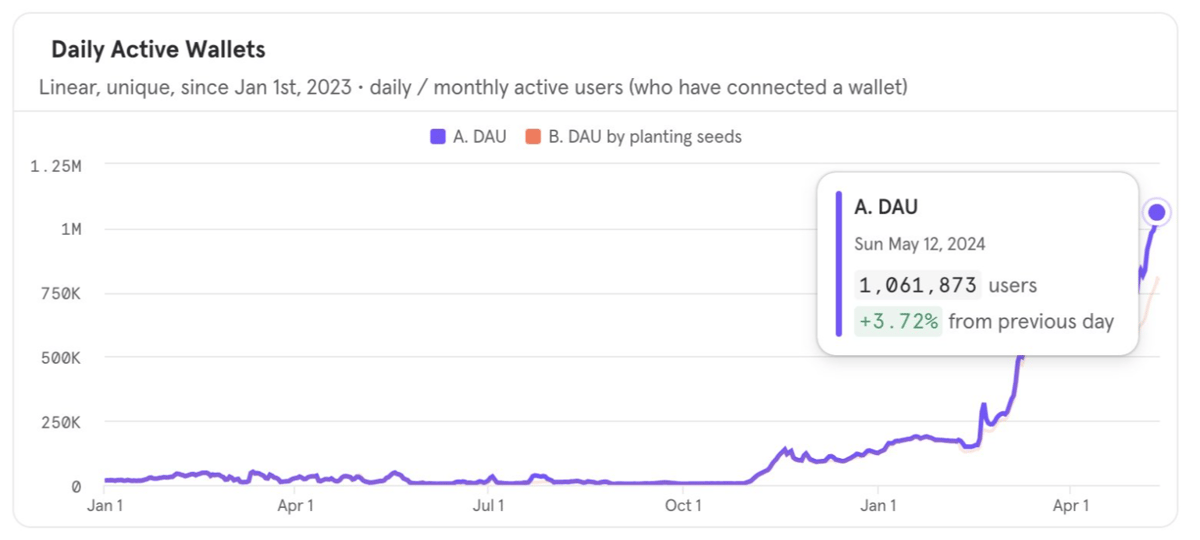
Task: Toggle the B. DAU by planting seeds series
Action: point(645,137)
